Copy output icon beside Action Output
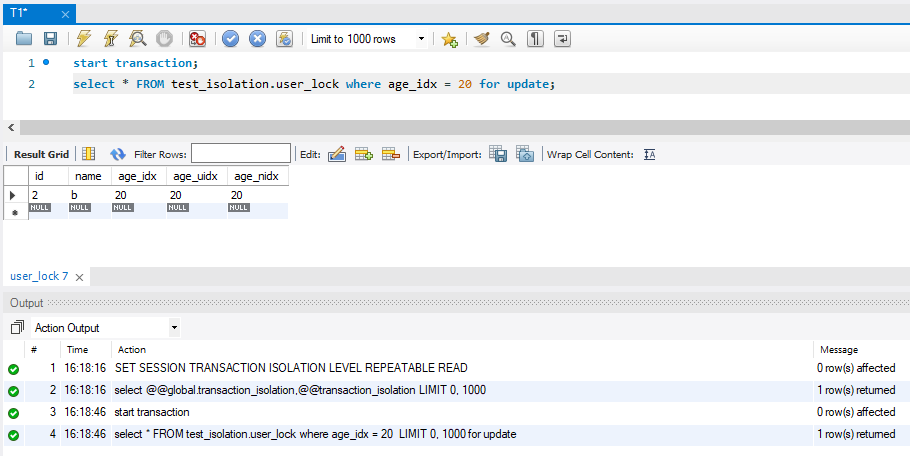The width and height of the screenshot is (910, 456). tap(17, 328)
